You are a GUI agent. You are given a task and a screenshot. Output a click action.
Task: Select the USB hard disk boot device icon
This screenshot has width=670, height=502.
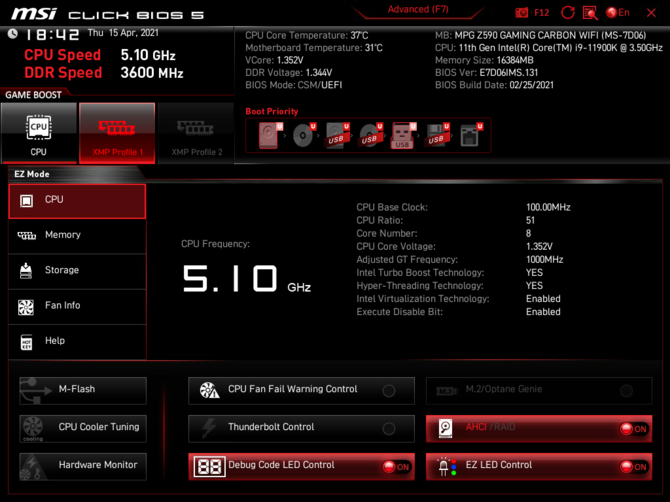[337, 135]
